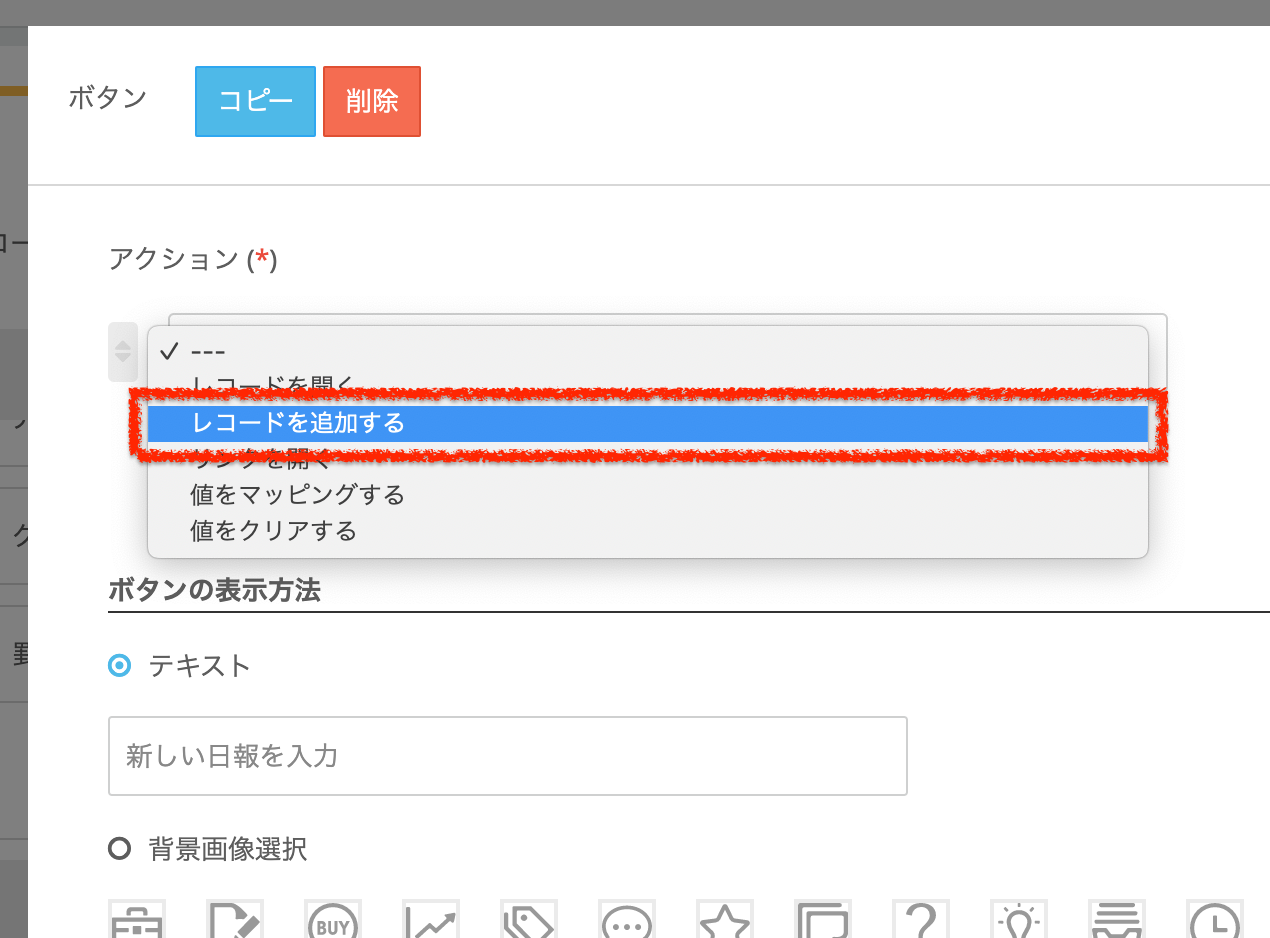Choose the price tag icon

(529, 920)
